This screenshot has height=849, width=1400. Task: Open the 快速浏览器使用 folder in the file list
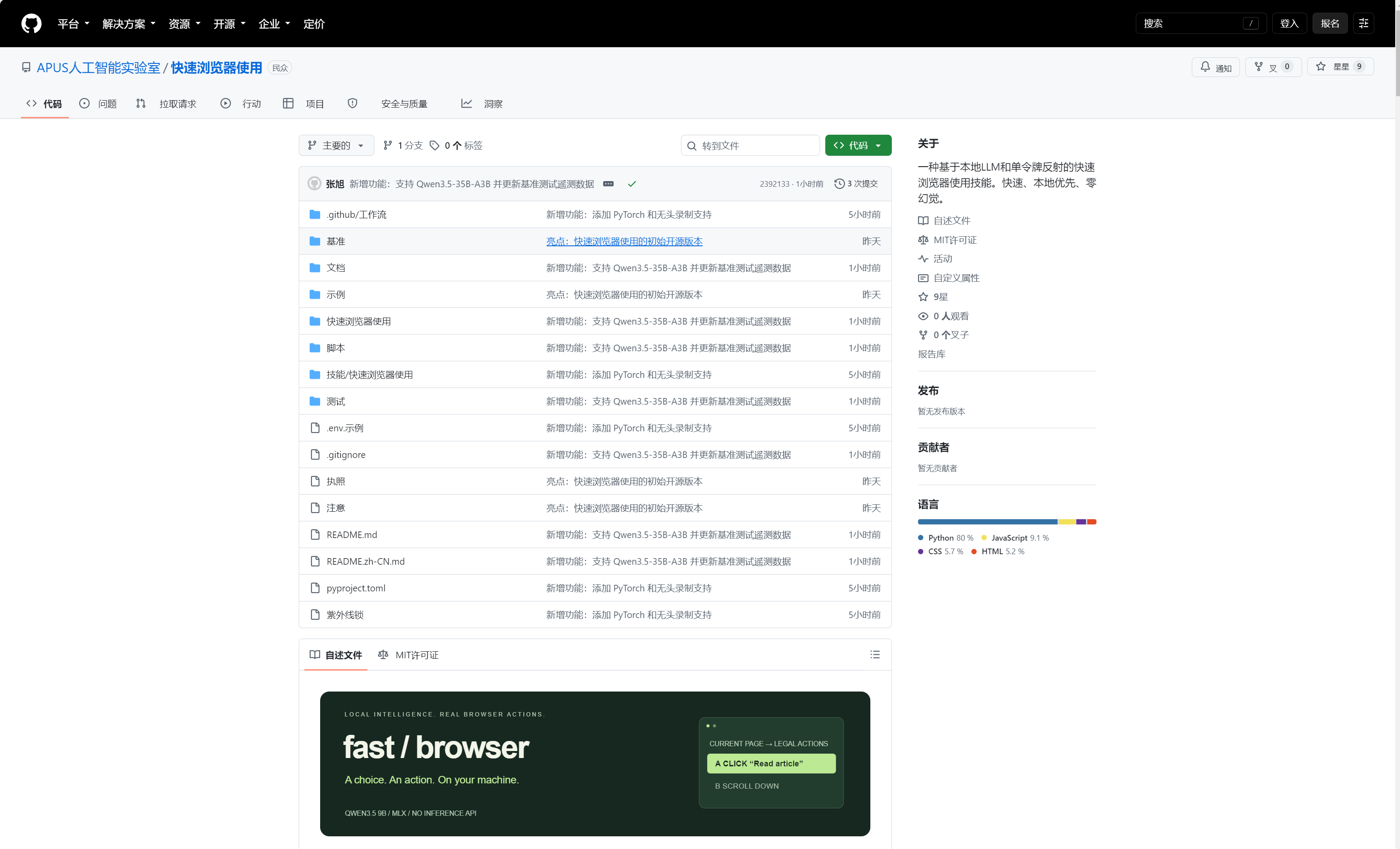[x=359, y=321]
